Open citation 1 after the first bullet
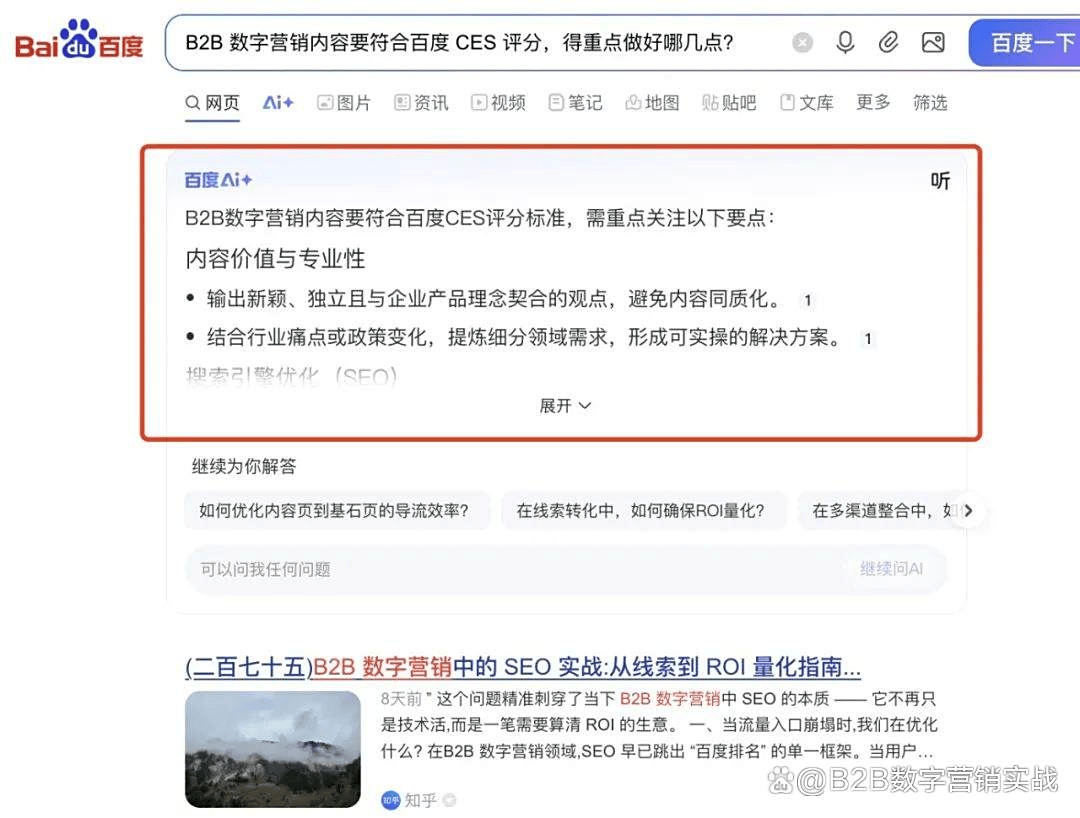1080x818 pixels. click(x=807, y=300)
